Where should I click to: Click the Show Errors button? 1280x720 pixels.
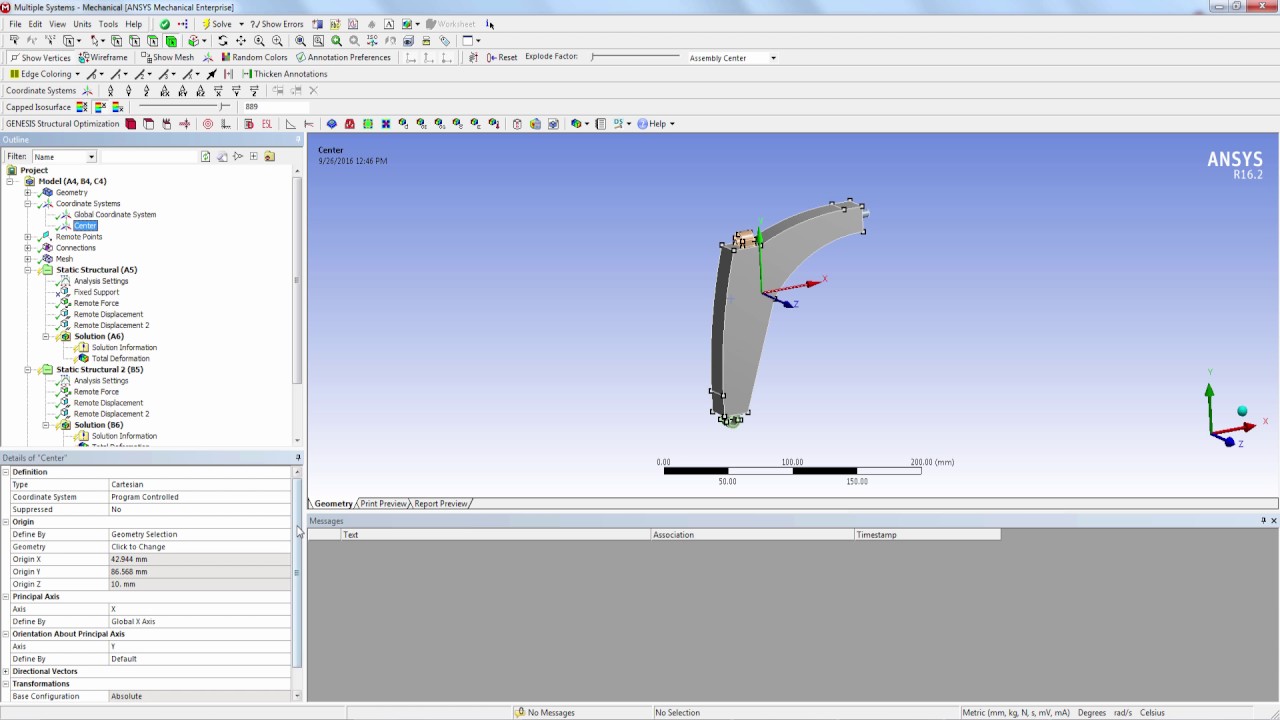(277, 24)
